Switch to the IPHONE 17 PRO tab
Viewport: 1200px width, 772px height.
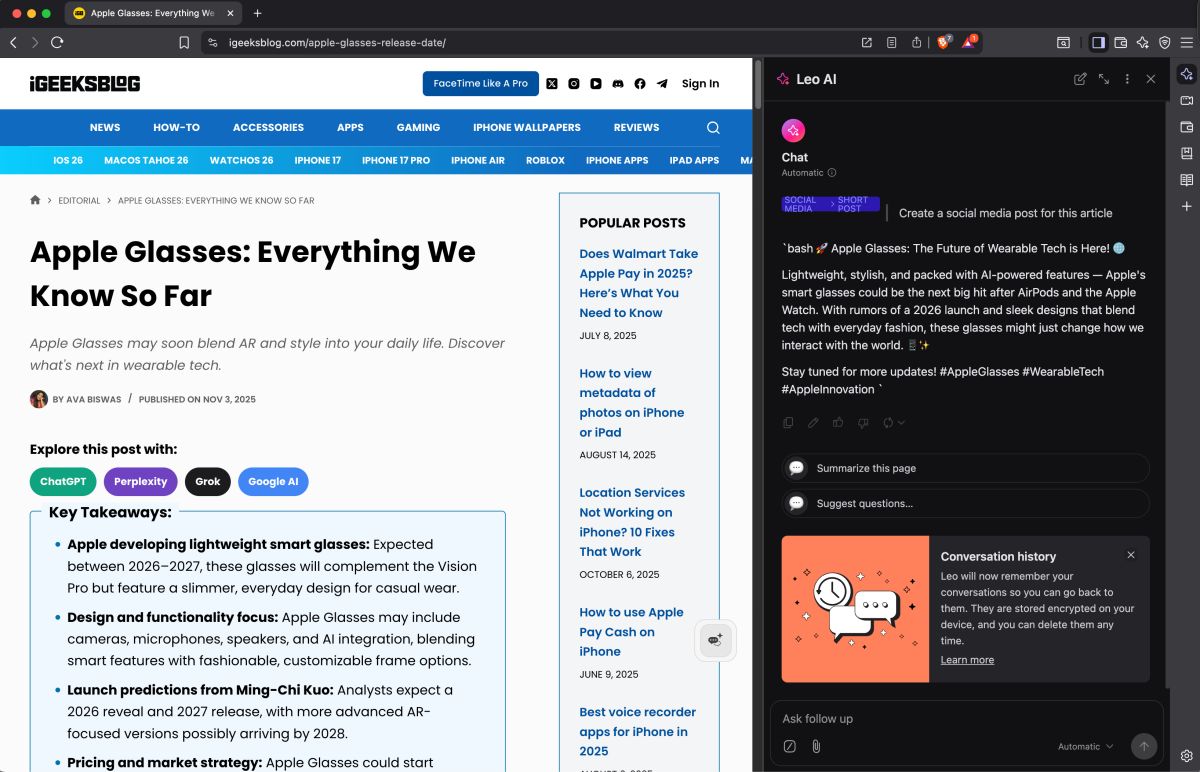point(395,160)
